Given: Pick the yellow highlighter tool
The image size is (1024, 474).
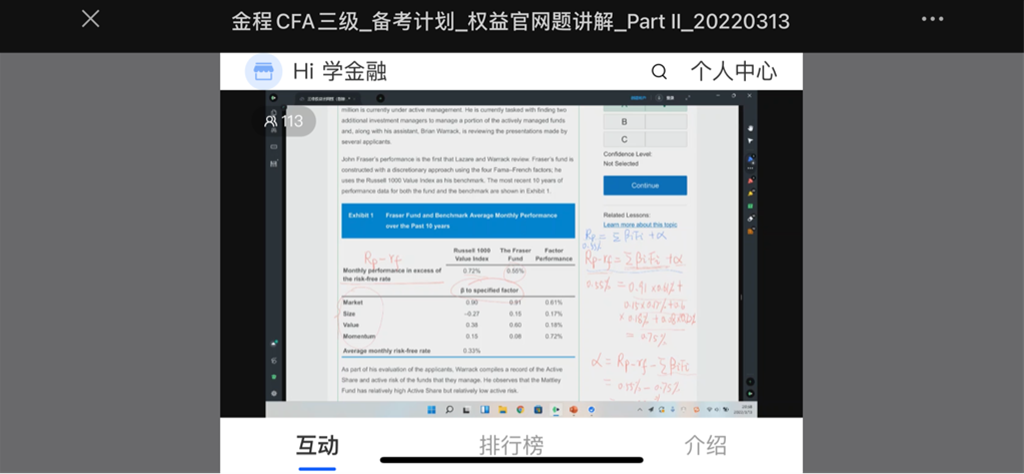Looking at the screenshot, I should point(750,193).
